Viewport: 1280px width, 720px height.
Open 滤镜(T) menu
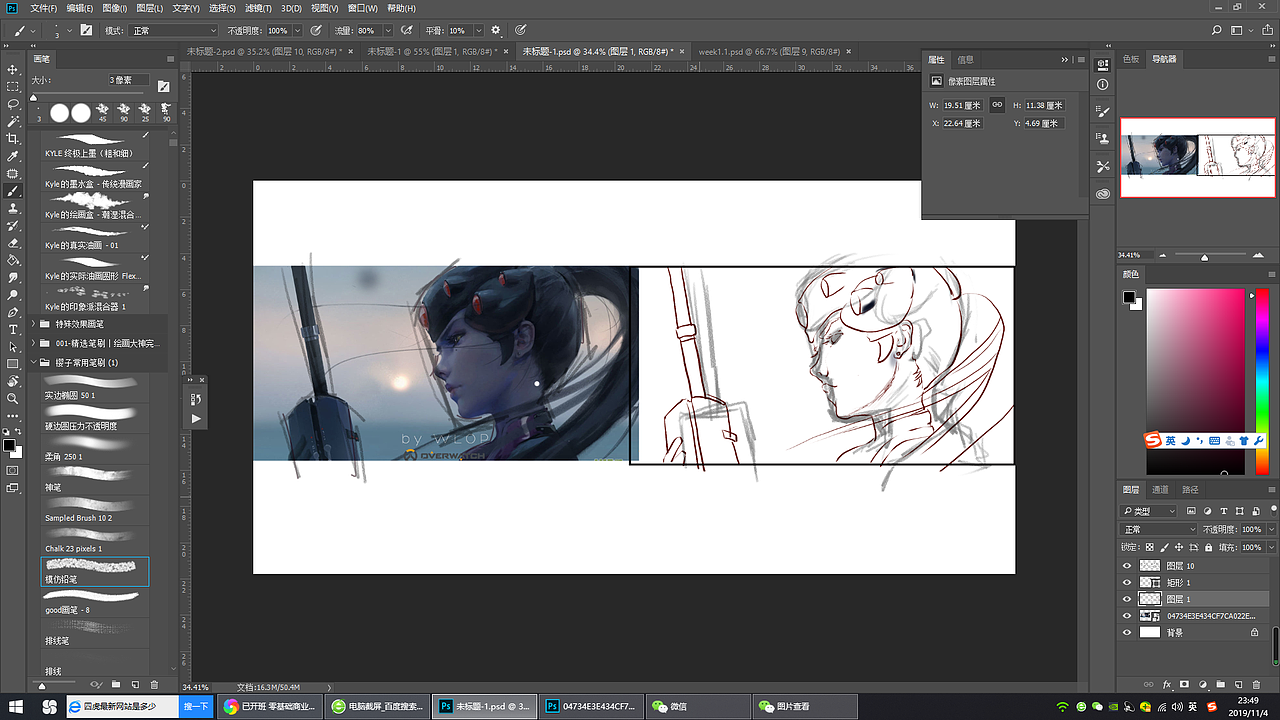(256, 8)
